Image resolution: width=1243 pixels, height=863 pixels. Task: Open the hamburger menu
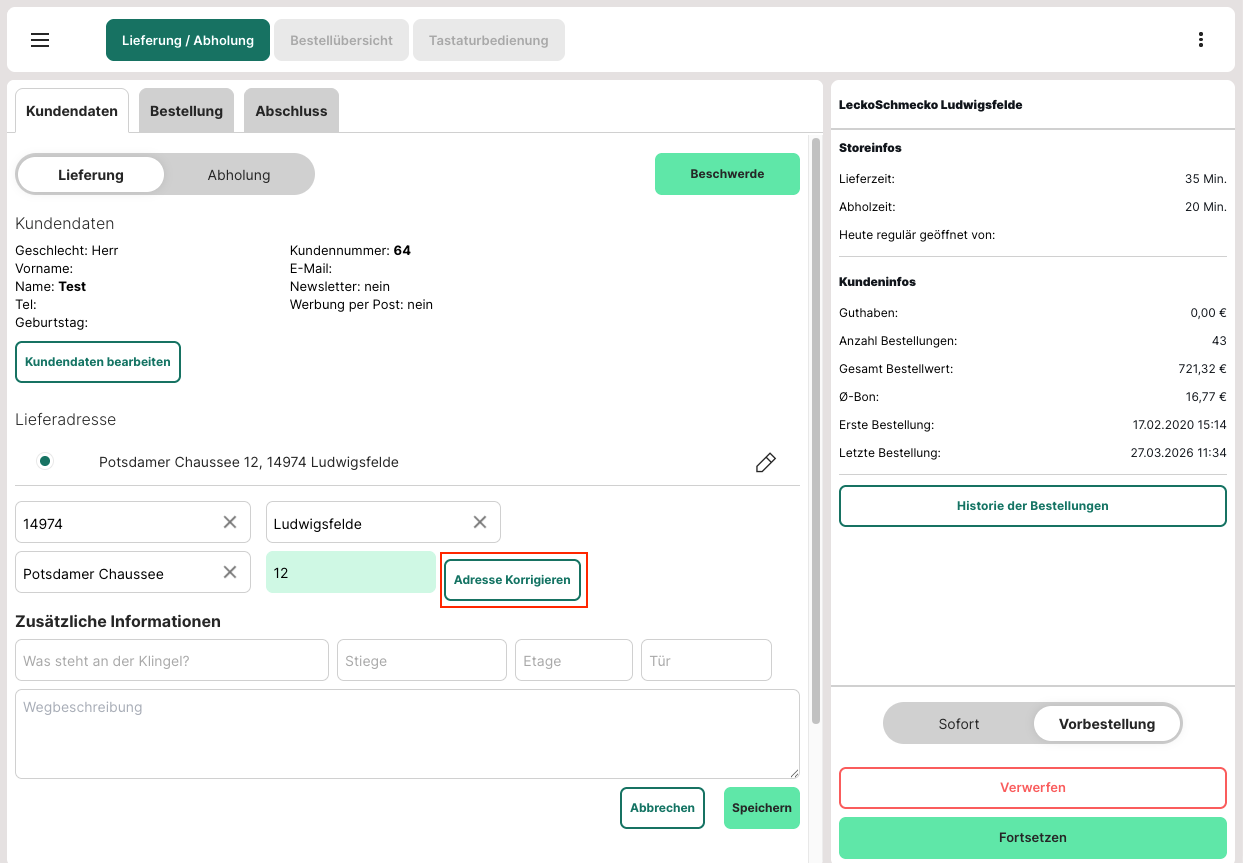tap(40, 40)
